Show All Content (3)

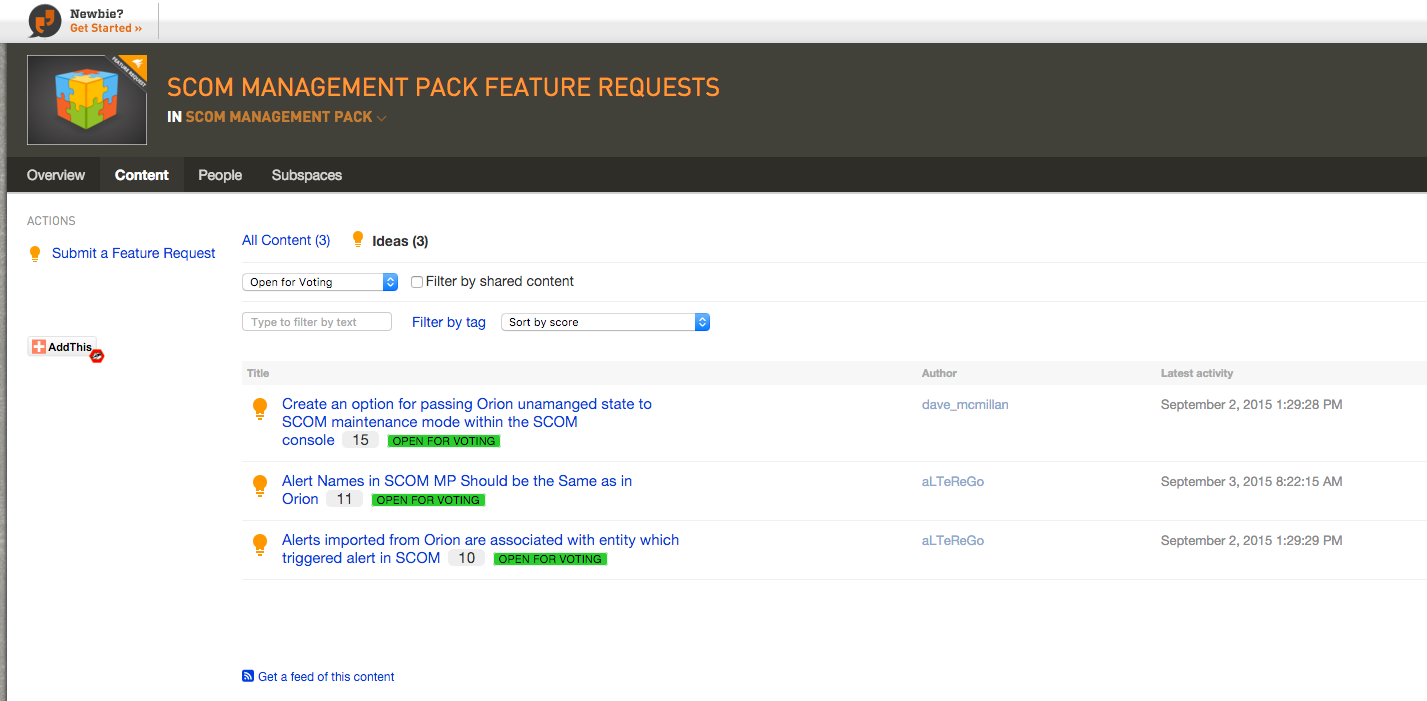[x=286, y=240]
